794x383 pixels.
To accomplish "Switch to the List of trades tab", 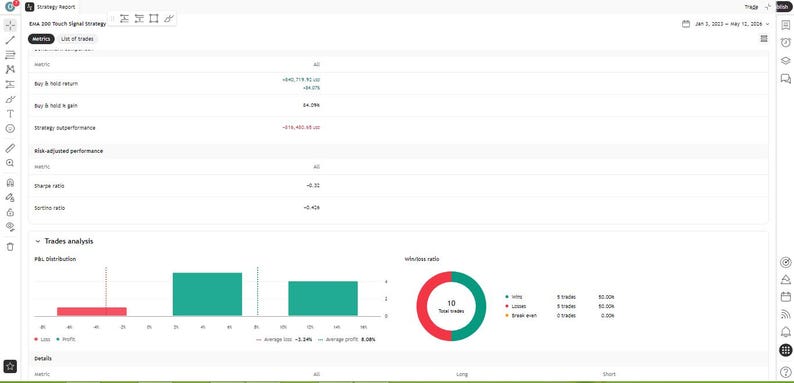I will (x=77, y=39).
